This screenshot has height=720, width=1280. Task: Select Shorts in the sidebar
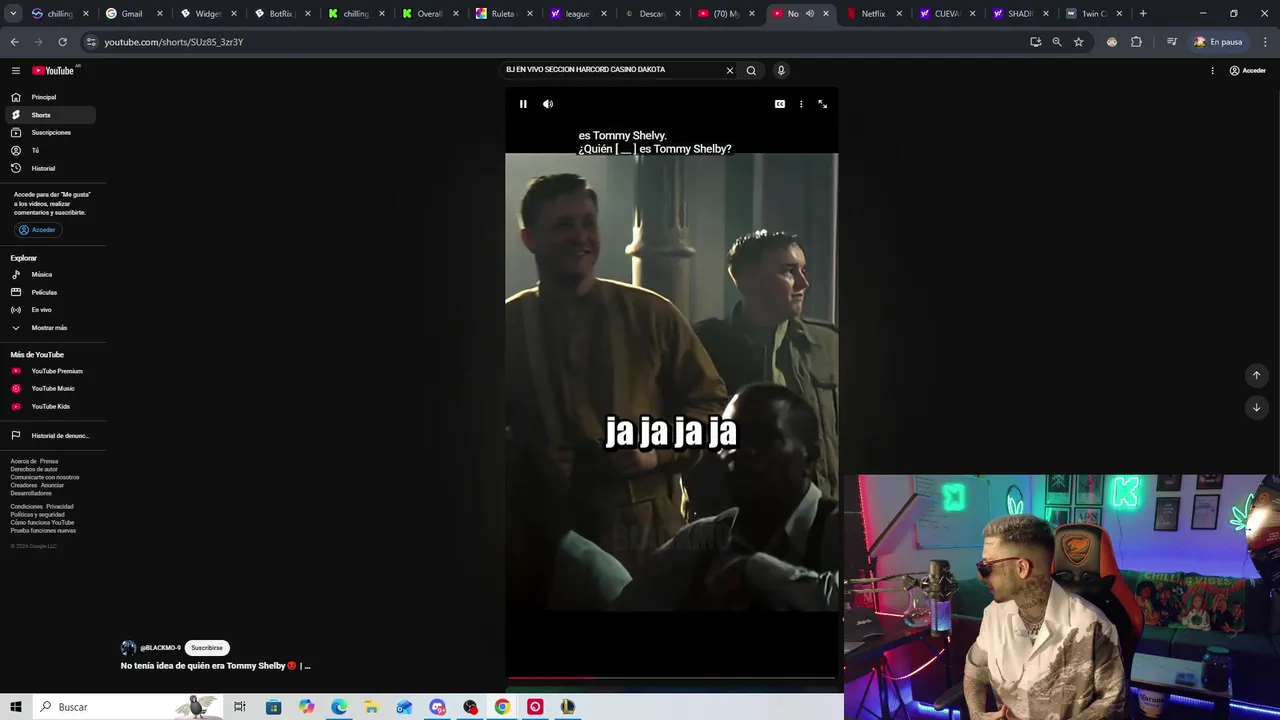click(52, 115)
